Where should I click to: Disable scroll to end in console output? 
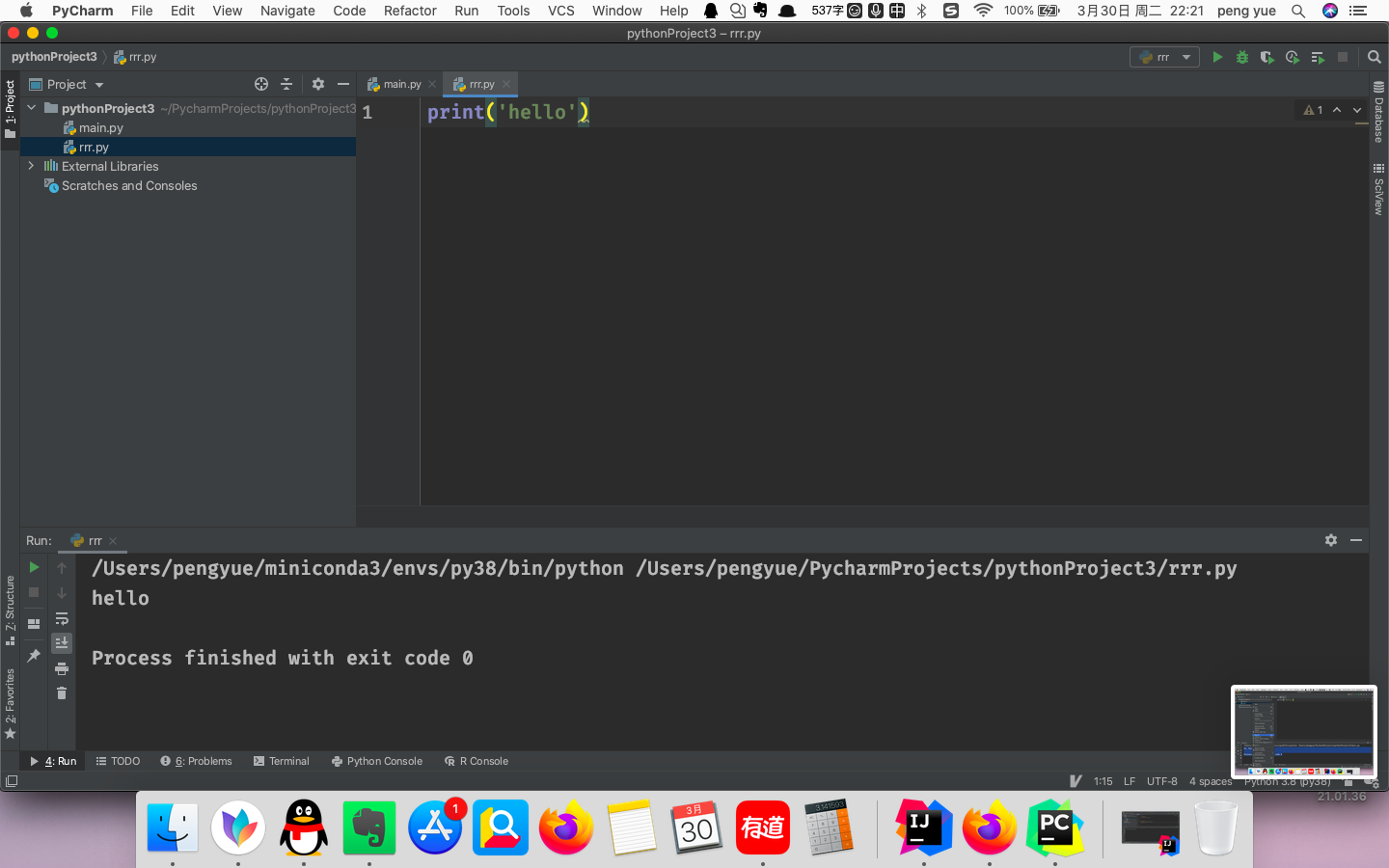[x=62, y=642]
